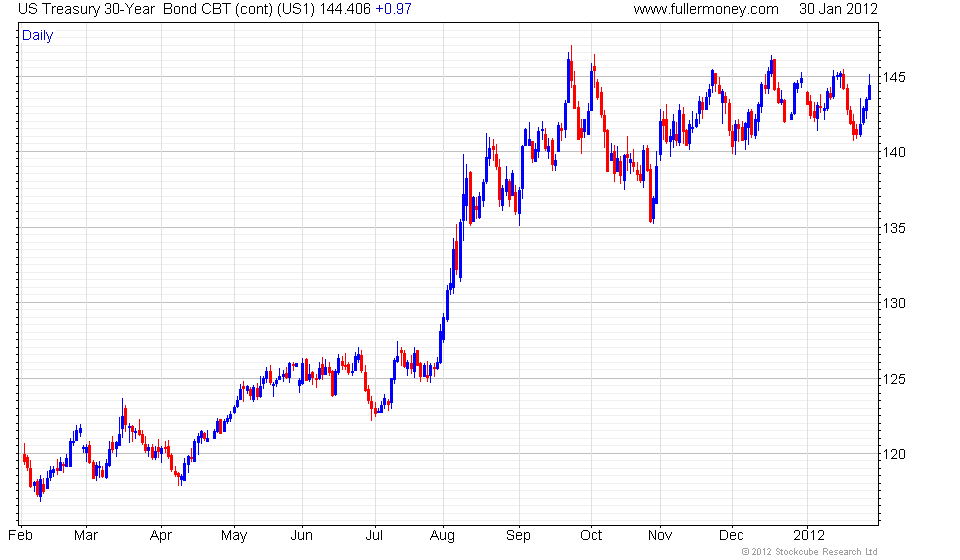Click the 'May' x-axis label
The width and height of the screenshot is (960, 560).
coord(234,536)
